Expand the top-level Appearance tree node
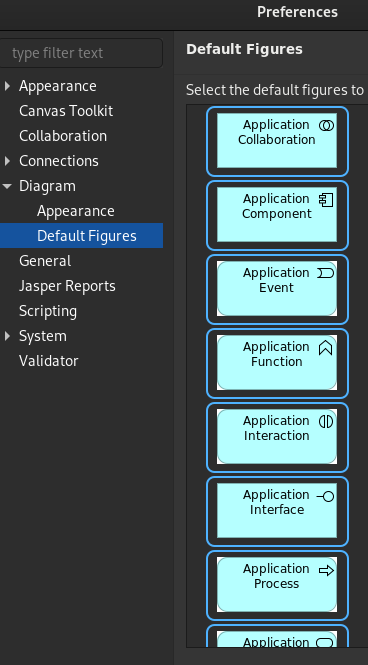This screenshot has height=665, width=368. (x=7, y=86)
